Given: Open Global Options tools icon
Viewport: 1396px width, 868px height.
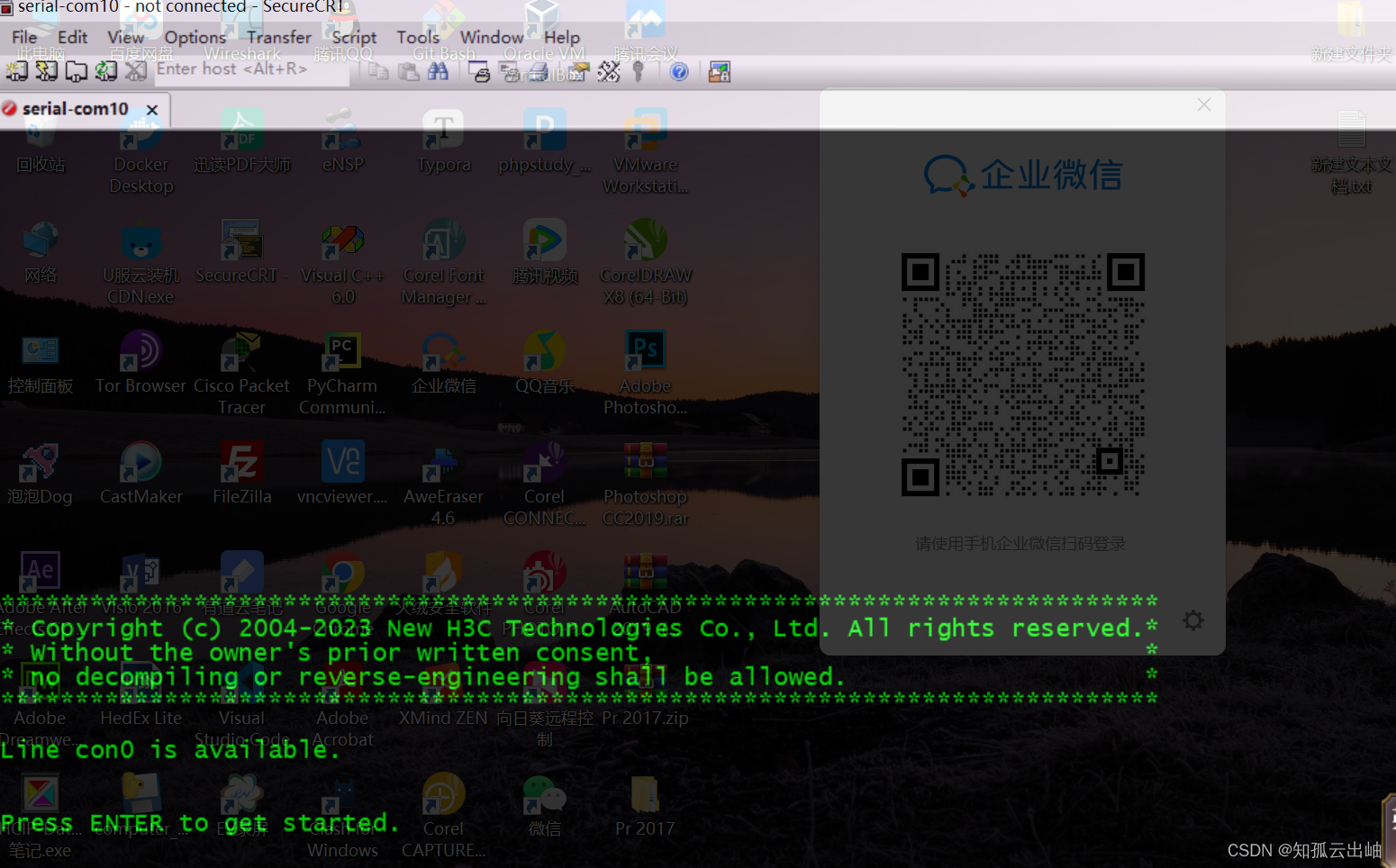Looking at the screenshot, I should pos(609,71).
